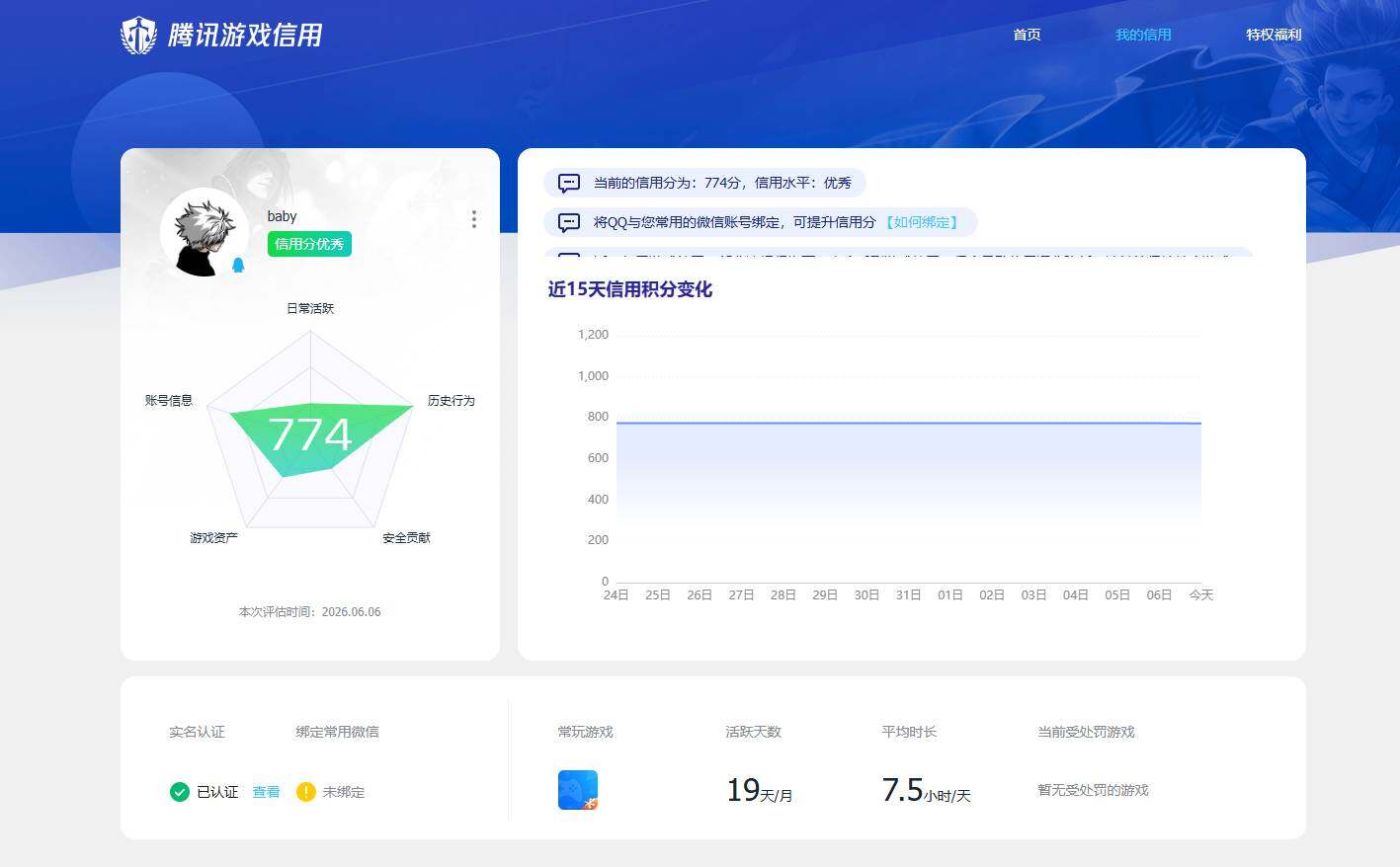Click the 01日 label on the chart axis
Screen dimensions: 1400x867
click(x=949, y=594)
